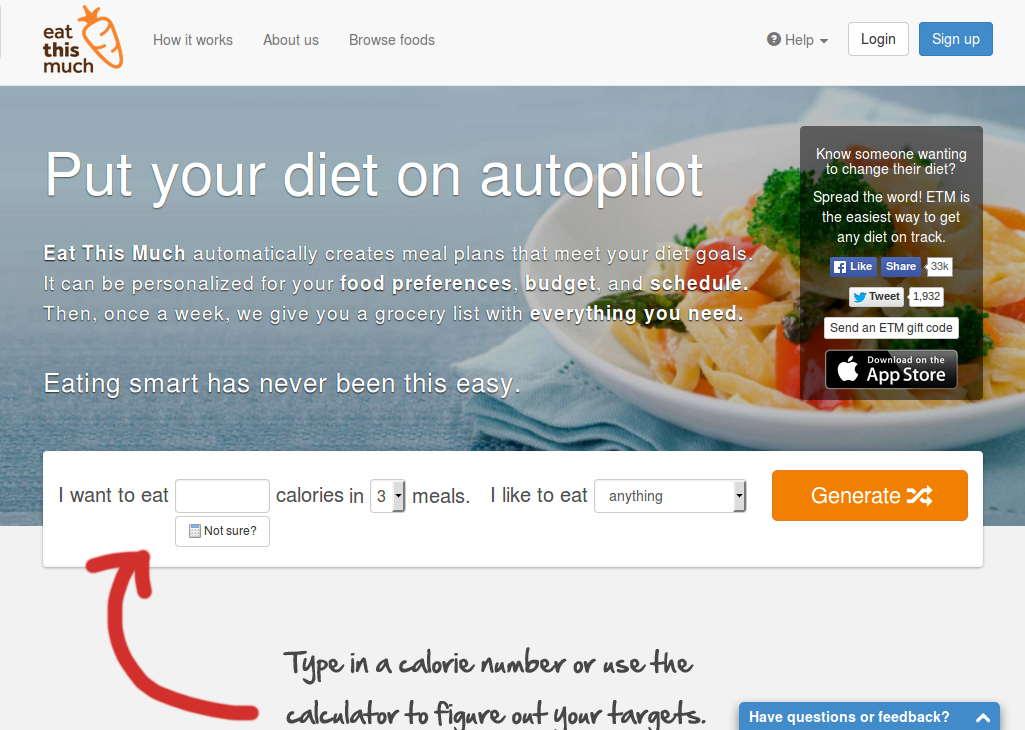
Task: Open the Download on the App Store badge
Action: (891, 369)
